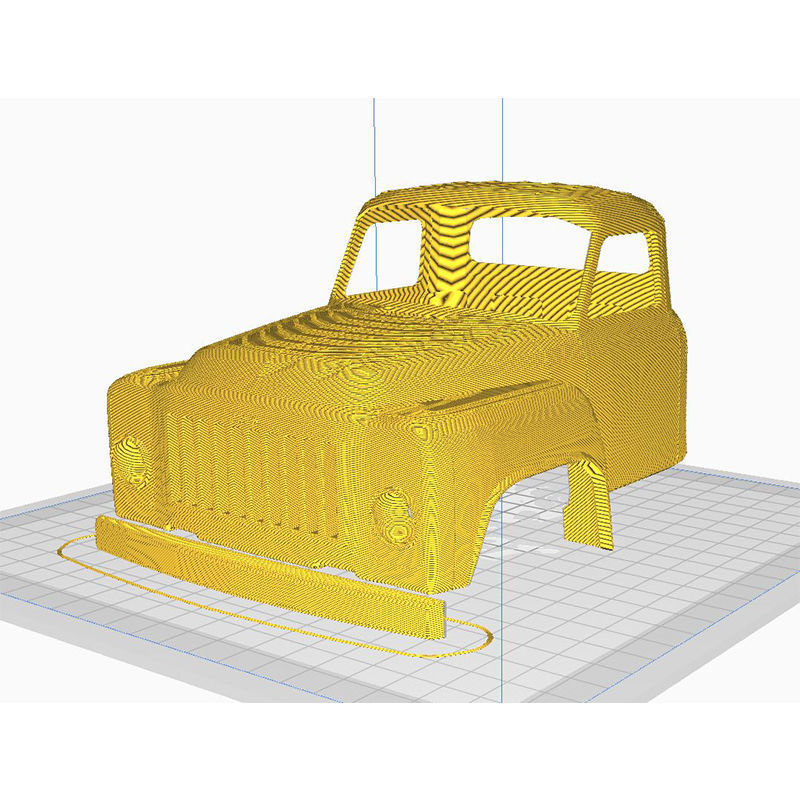This screenshot has height=800, width=800.
Task: Select the separate front bumper part
Action: tap(270, 577)
